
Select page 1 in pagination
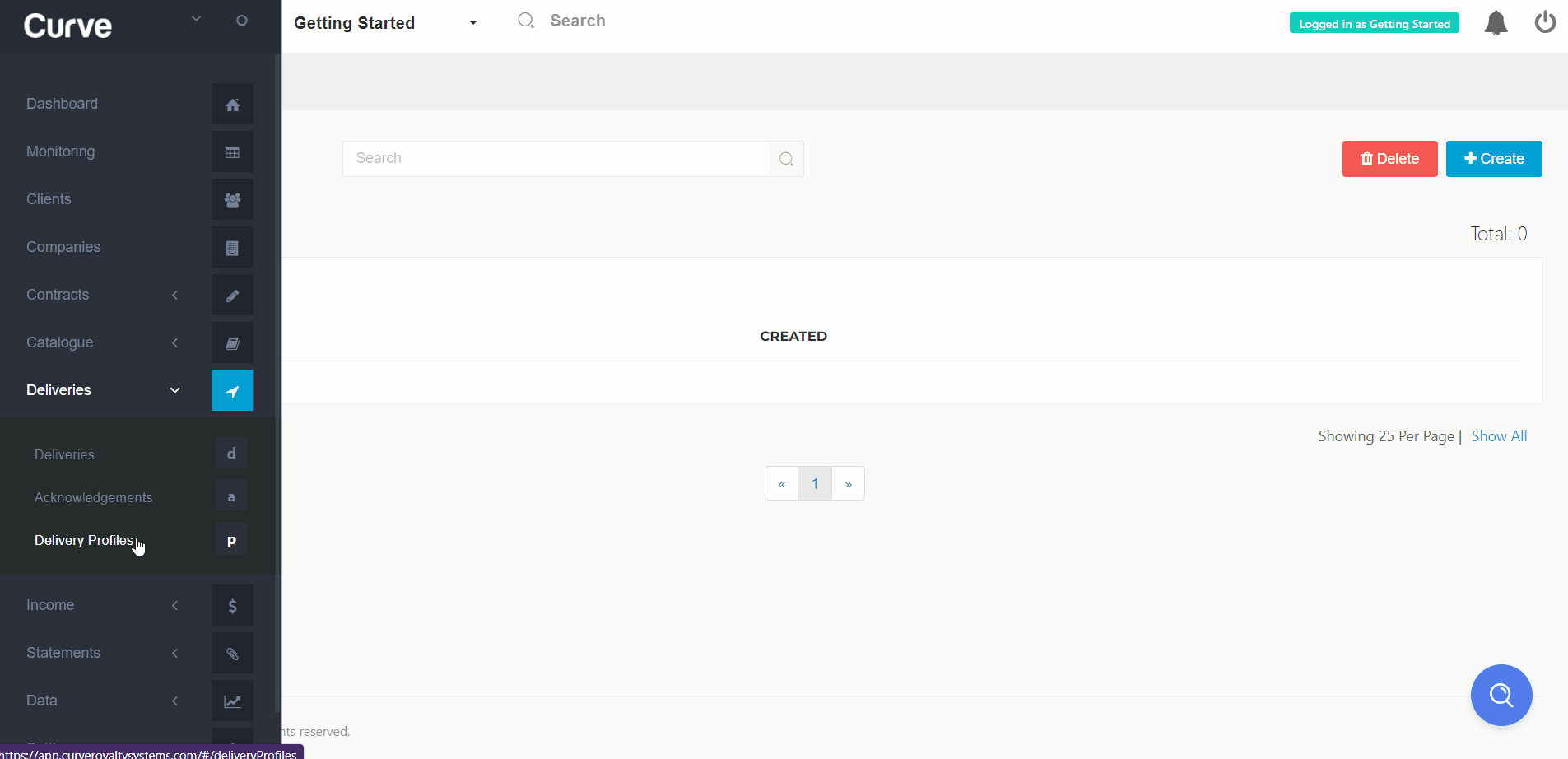815,483
